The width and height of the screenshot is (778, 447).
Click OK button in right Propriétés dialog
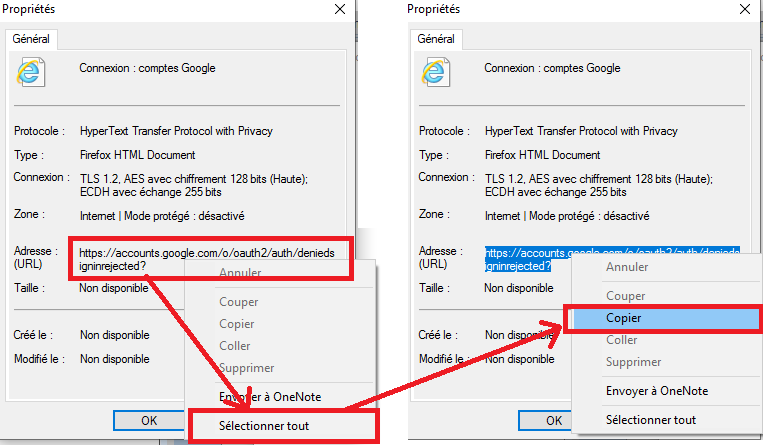(545, 421)
